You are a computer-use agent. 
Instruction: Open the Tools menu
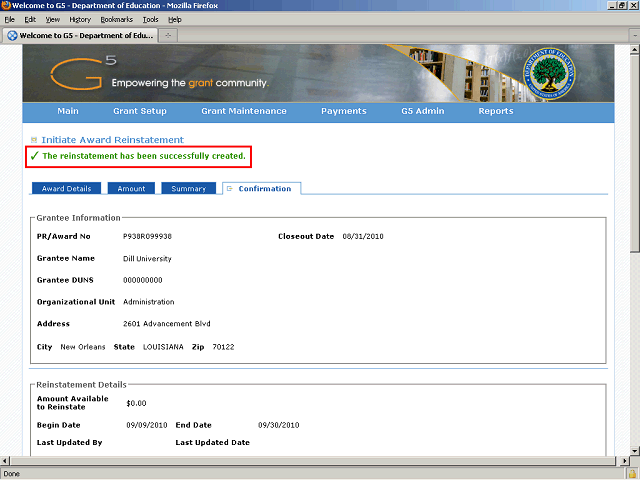(x=150, y=19)
